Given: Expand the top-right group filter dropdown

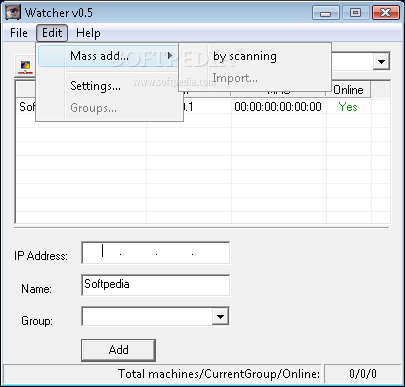Looking at the screenshot, I should pyautogui.click(x=381, y=61).
